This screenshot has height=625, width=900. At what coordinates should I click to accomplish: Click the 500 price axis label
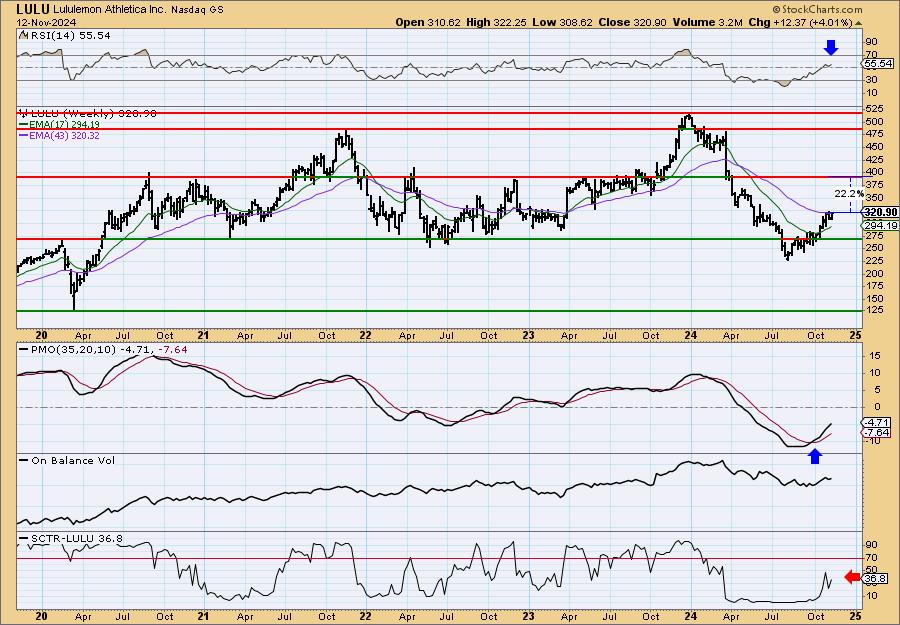[x=874, y=122]
